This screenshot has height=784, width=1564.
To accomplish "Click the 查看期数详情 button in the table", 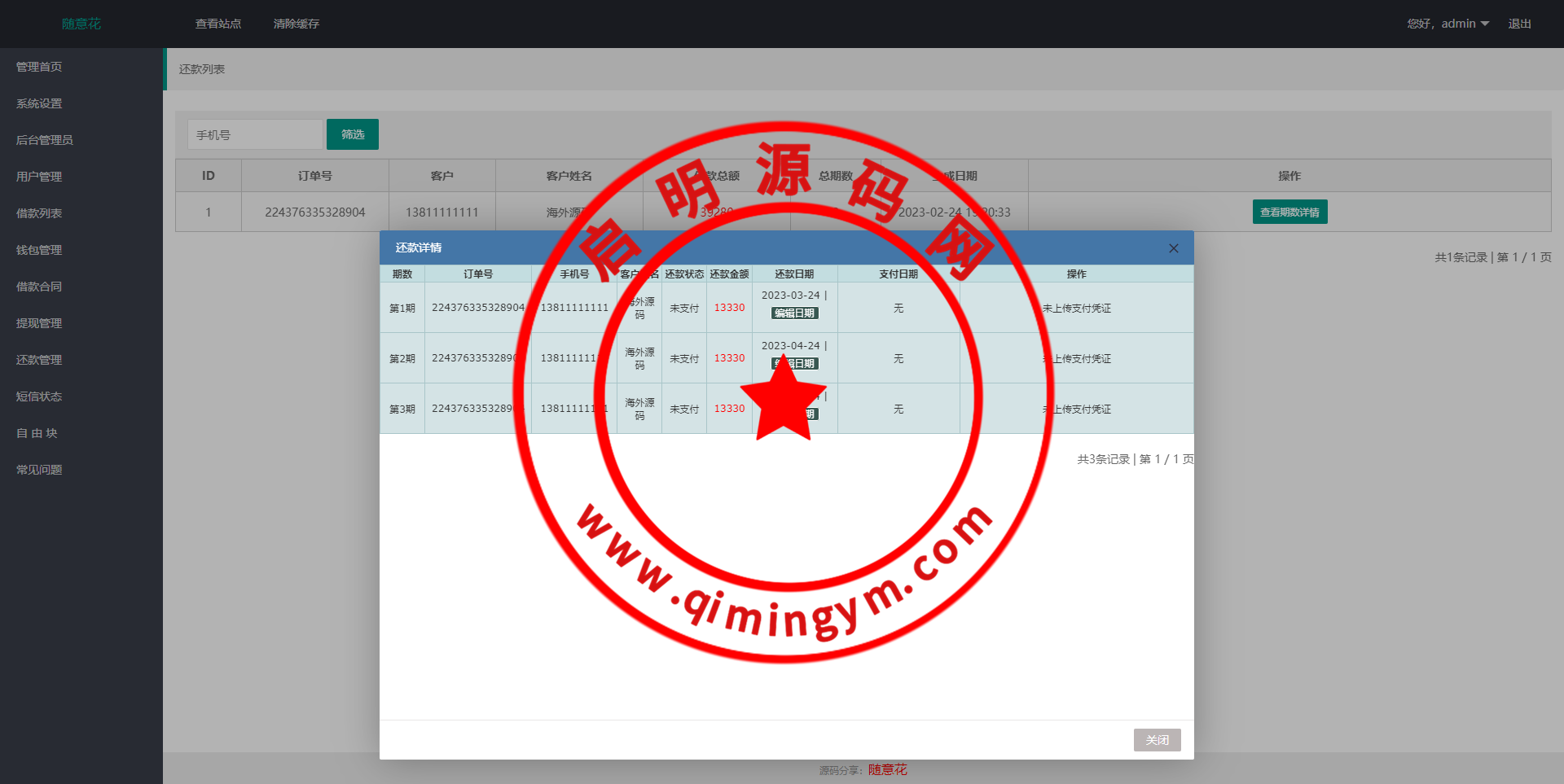I will (x=1289, y=212).
